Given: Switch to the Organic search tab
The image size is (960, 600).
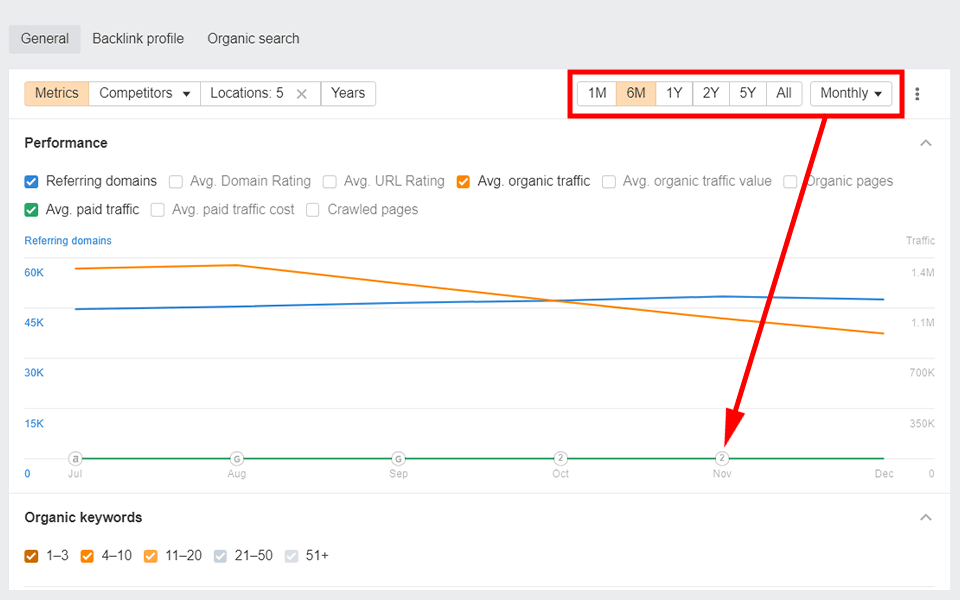Looking at the screenshot, I should 253,39.
